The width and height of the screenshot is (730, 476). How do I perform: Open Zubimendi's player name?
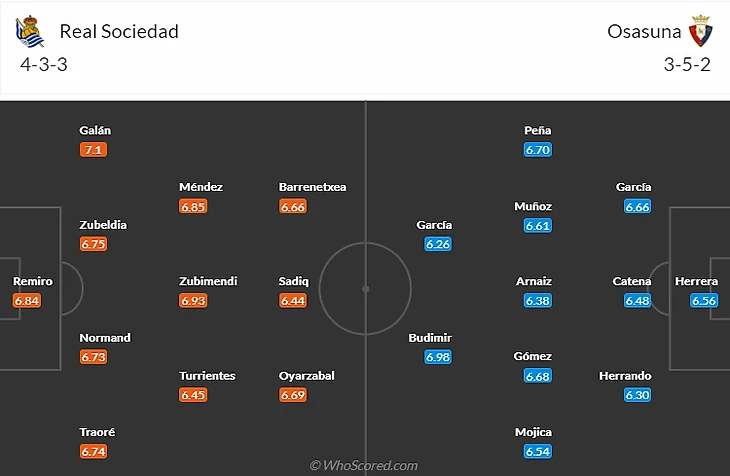pos(208,281)
